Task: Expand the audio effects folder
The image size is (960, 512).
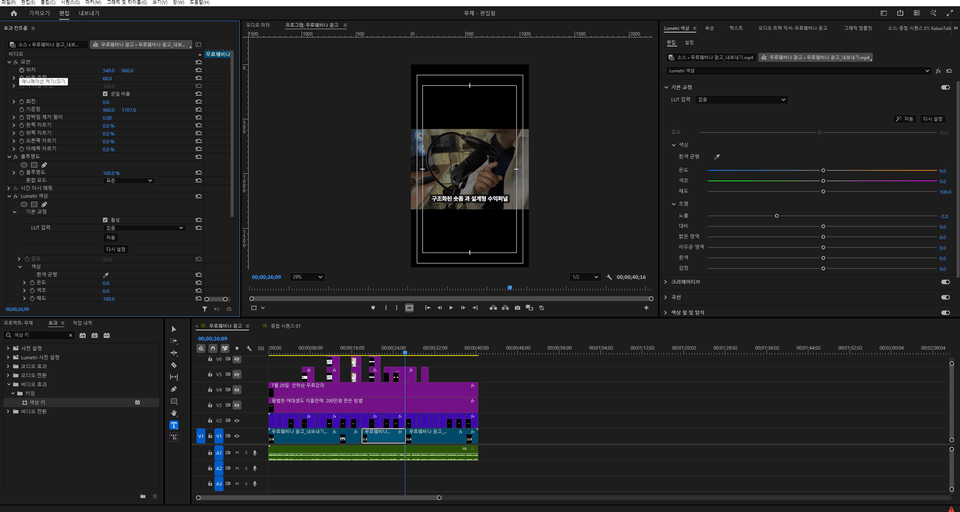Action: 9,366
